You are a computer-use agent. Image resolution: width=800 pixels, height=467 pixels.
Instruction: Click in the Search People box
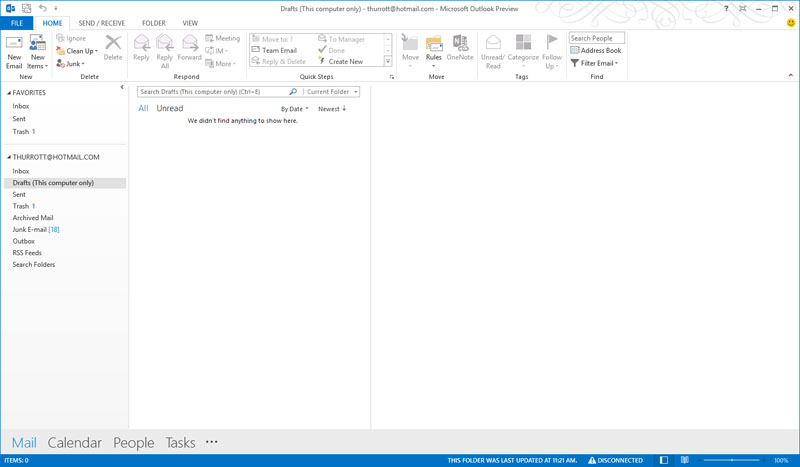click(596, 38)
